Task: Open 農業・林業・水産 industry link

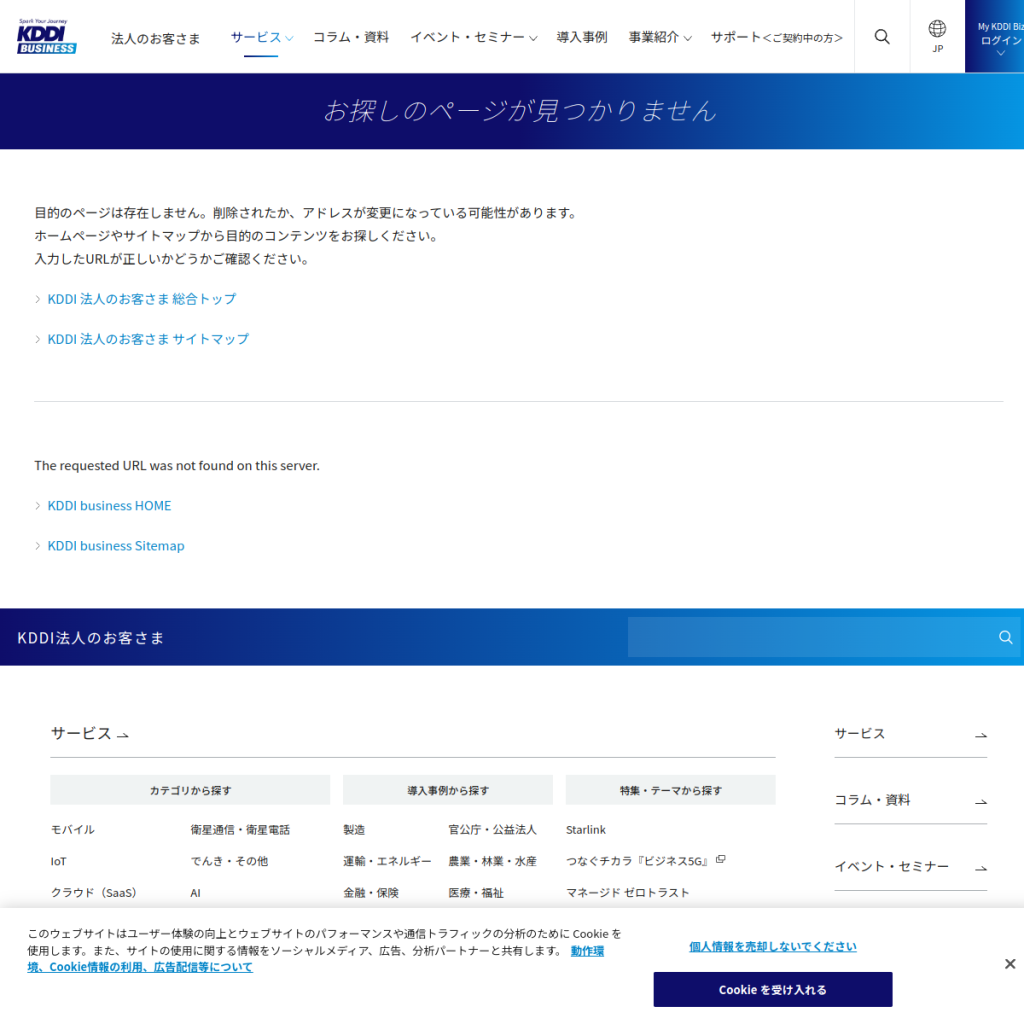Action: (x=492, y=861)
